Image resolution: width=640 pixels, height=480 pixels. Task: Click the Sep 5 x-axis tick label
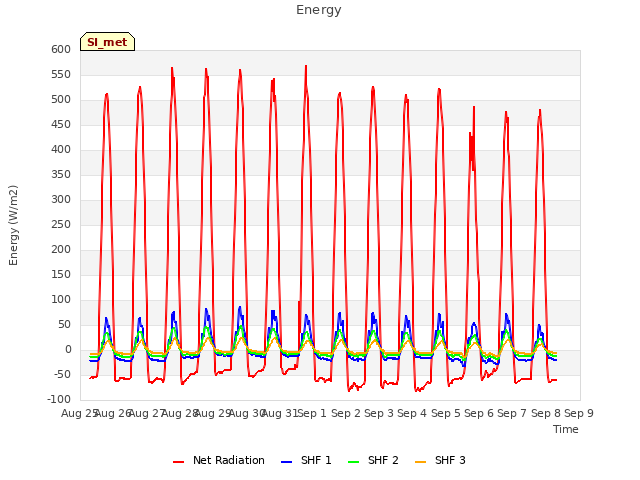click(446, 413)
